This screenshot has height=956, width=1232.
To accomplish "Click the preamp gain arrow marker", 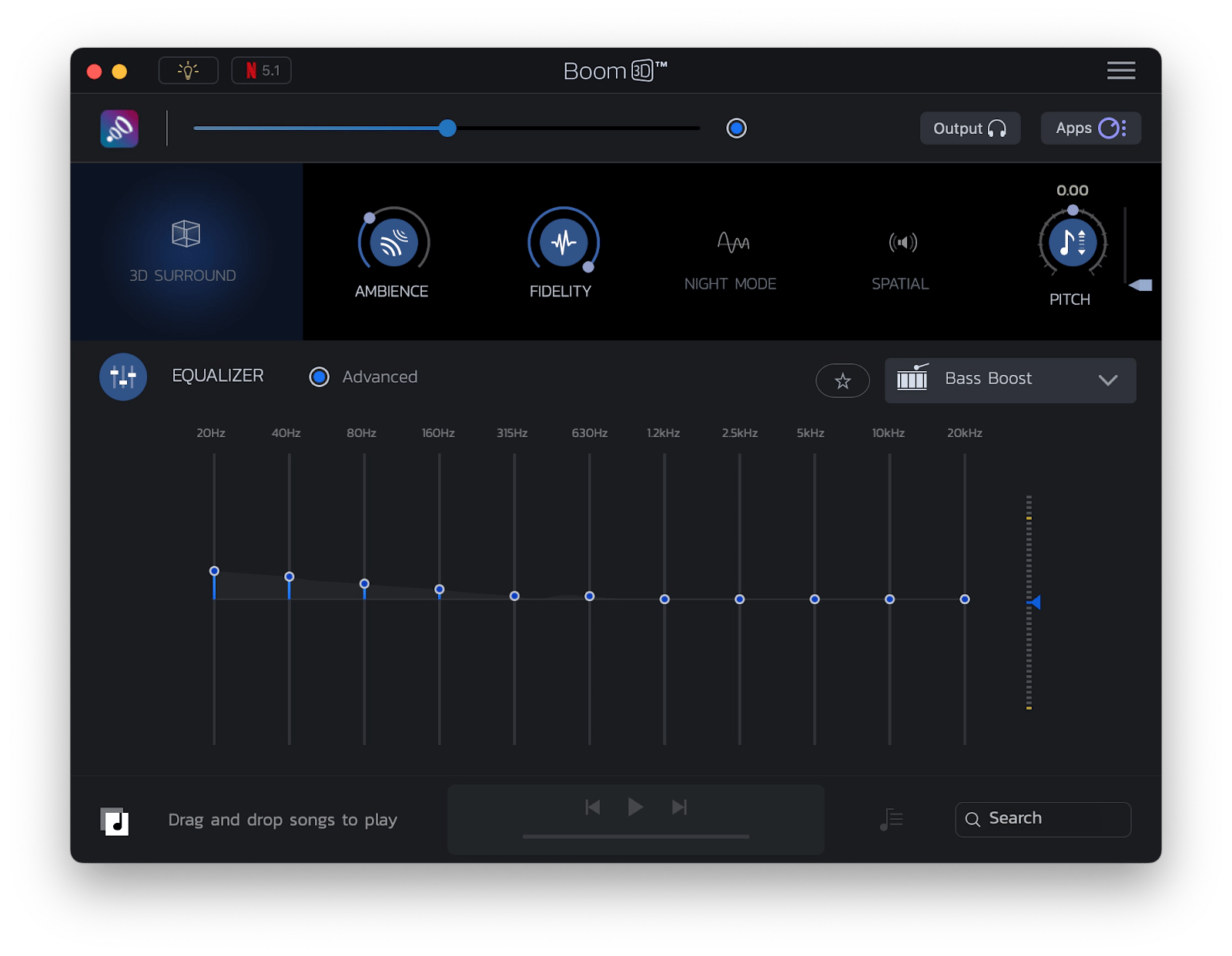I will click(1036, 602).
